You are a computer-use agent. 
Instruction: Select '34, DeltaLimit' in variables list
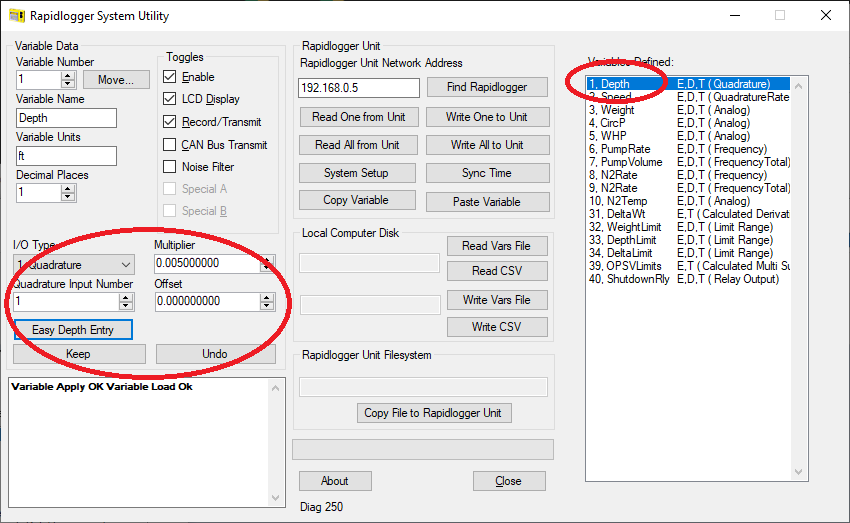click(x=688, y=253)
